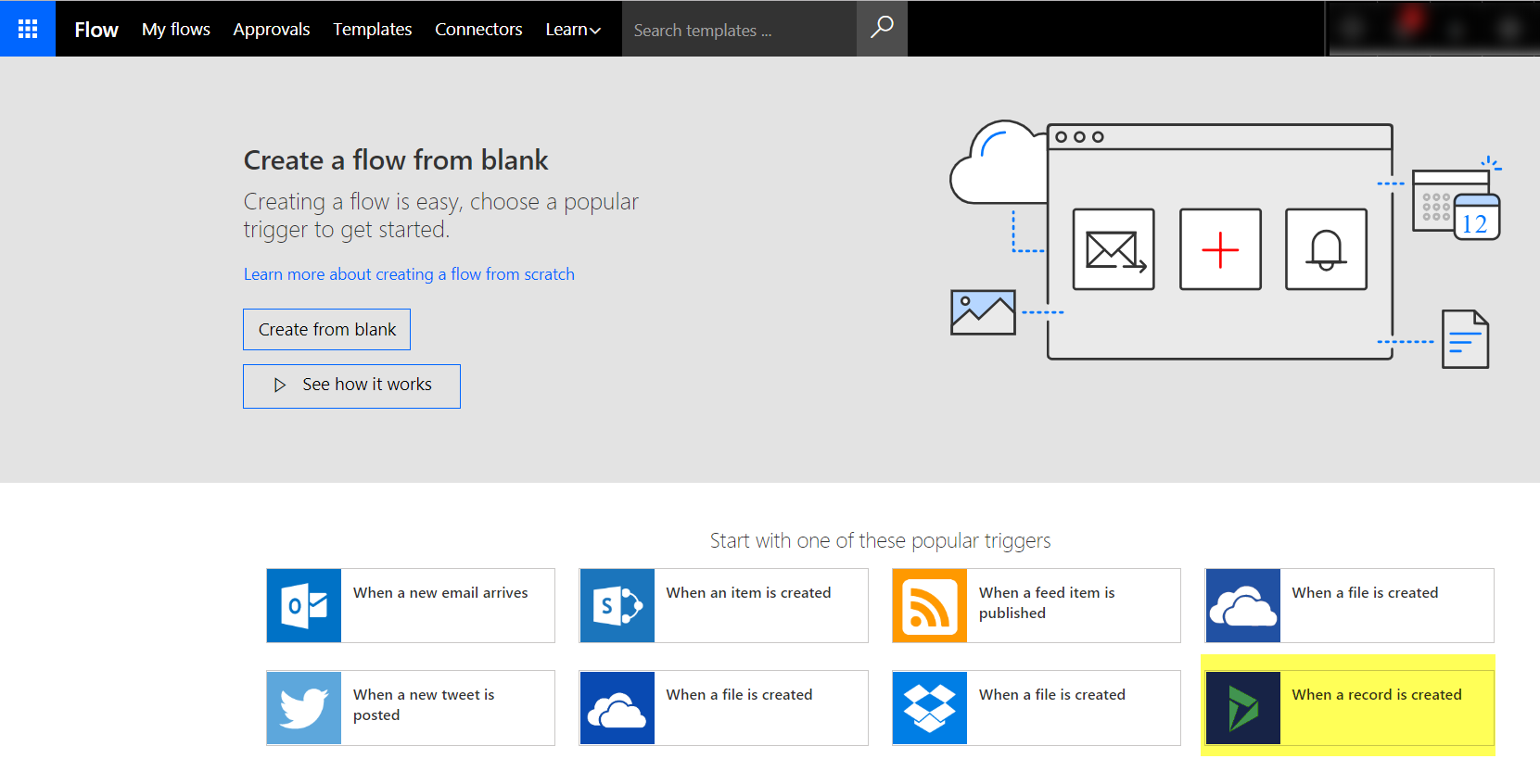Go to Flow home via logo text

[96, 30]
